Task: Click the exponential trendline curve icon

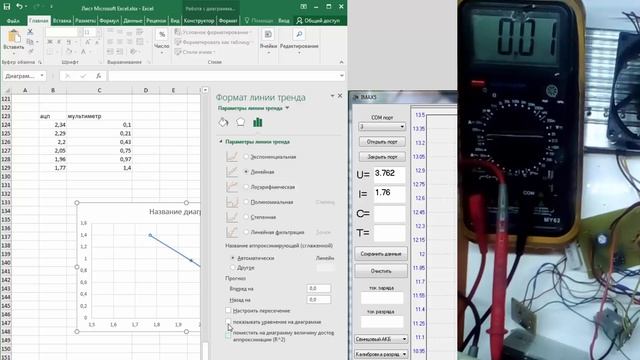Action: [x=232, y=157]
